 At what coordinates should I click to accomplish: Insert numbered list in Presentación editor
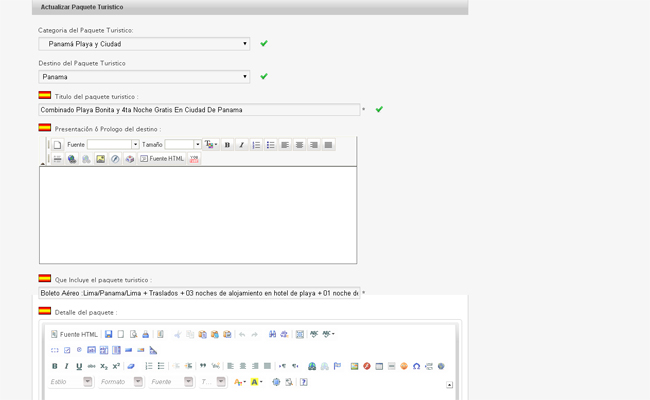click(256, 145)
